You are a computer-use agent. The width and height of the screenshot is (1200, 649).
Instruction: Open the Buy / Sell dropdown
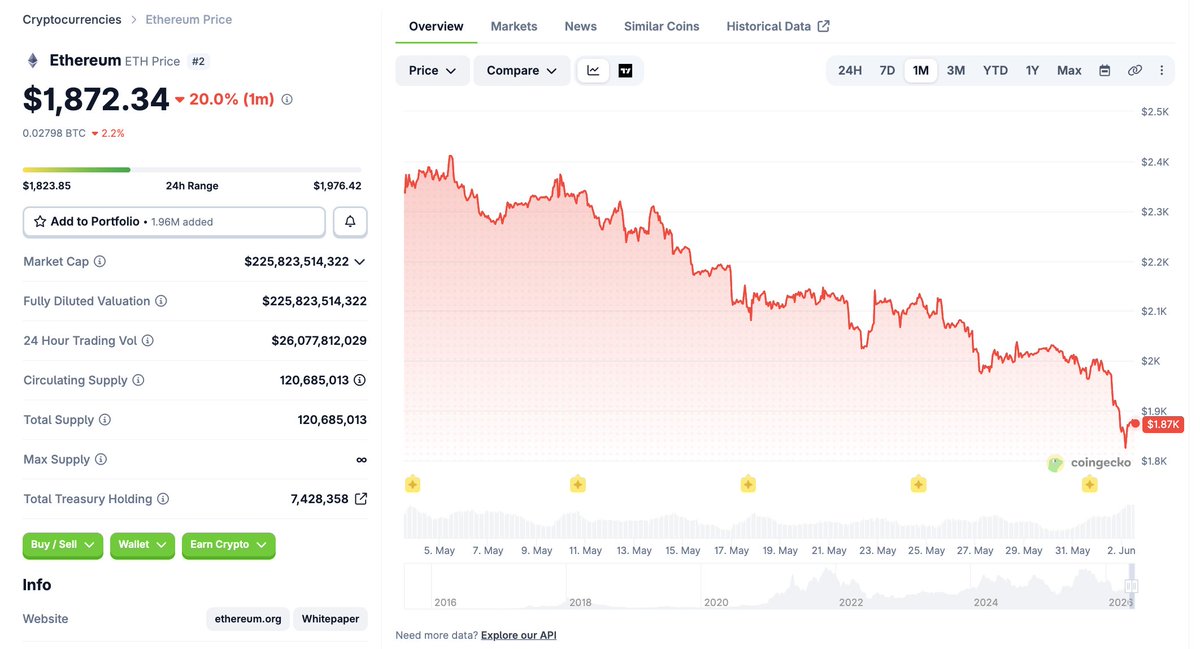point(63,545)
